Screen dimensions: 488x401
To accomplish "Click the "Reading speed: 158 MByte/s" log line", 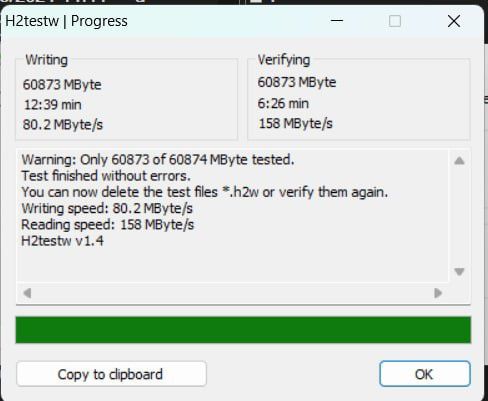I will (x=107, y=225).
